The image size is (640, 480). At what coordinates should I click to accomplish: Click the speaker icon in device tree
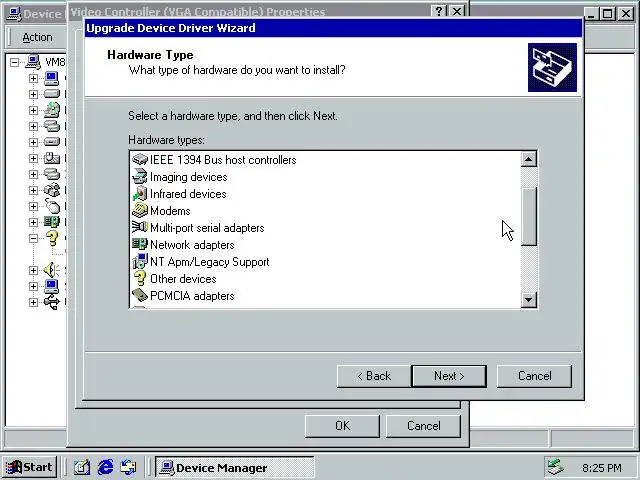point(51,270)
